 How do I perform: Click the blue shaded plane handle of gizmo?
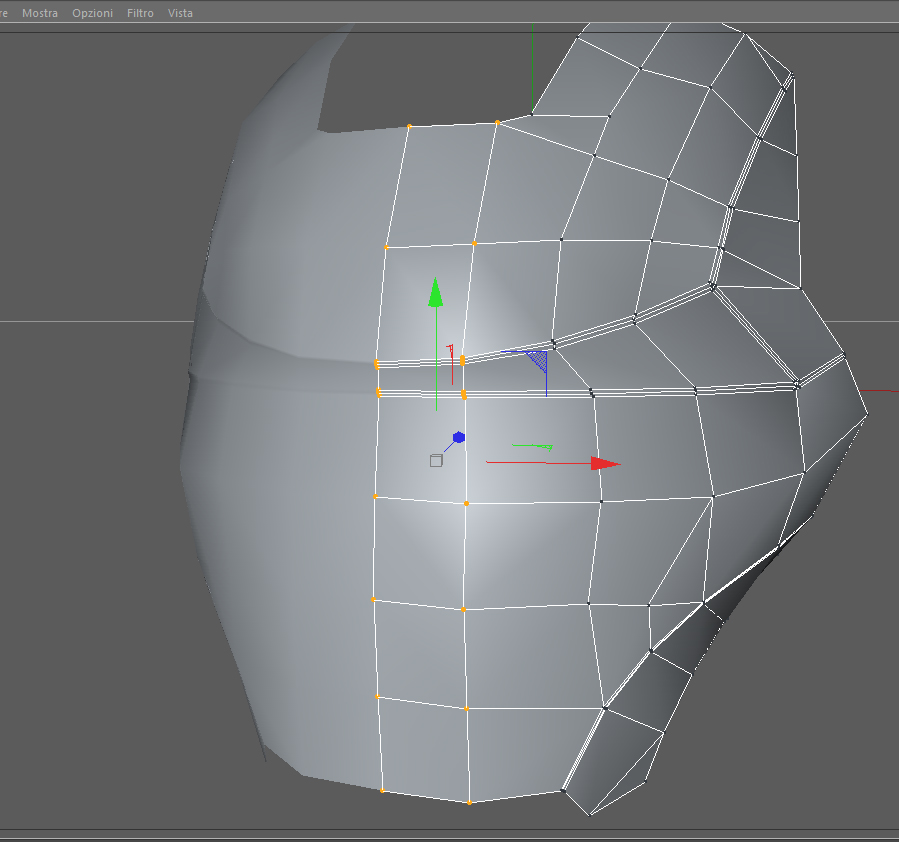point(538,361)
